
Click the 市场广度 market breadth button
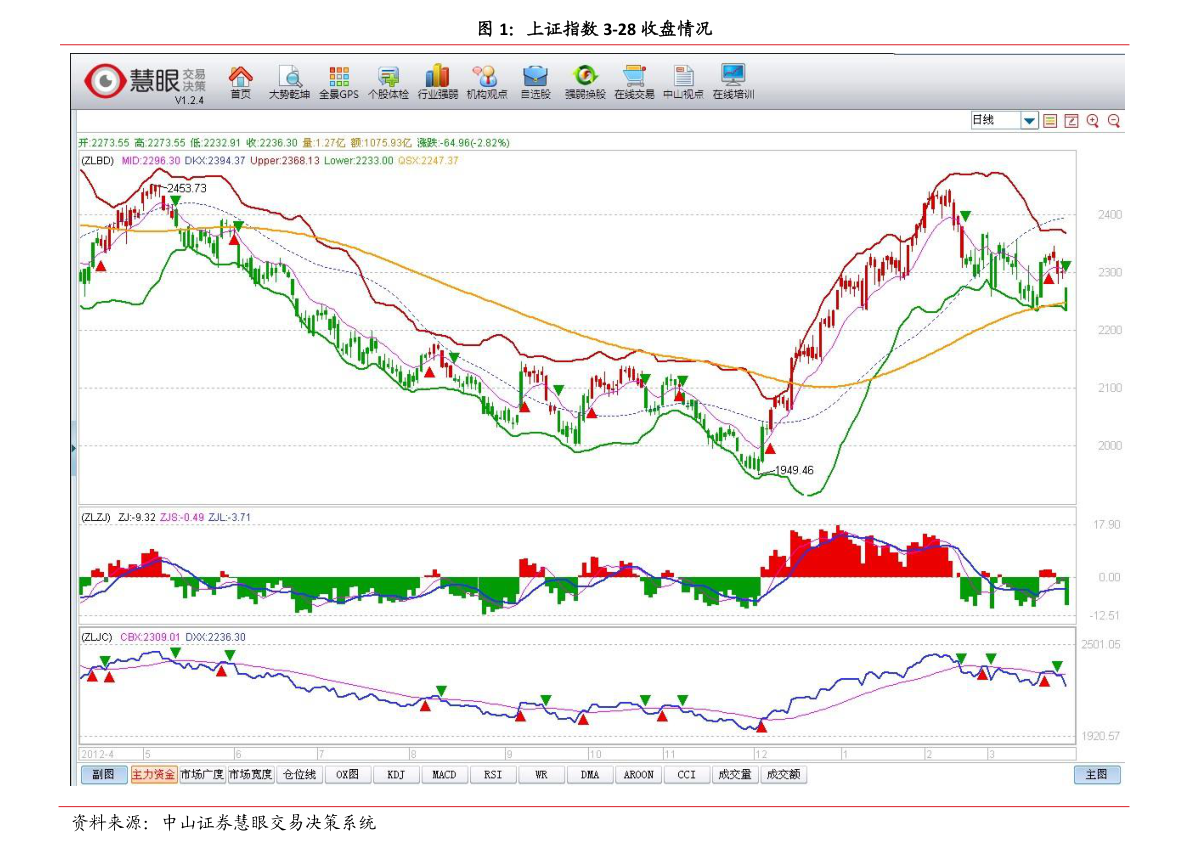[x=202, y=775]
